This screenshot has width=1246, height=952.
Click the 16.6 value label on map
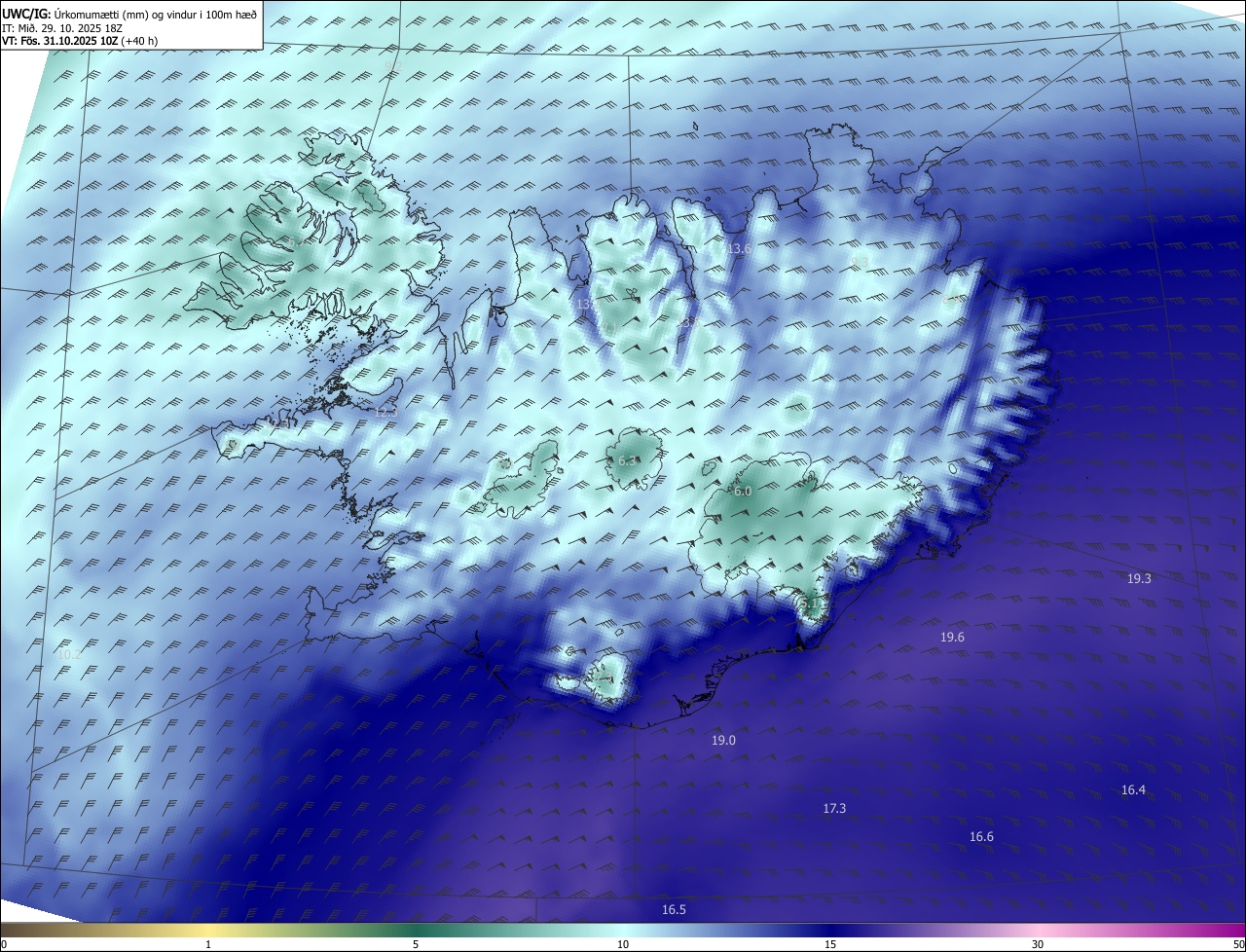tap(981, 836)
